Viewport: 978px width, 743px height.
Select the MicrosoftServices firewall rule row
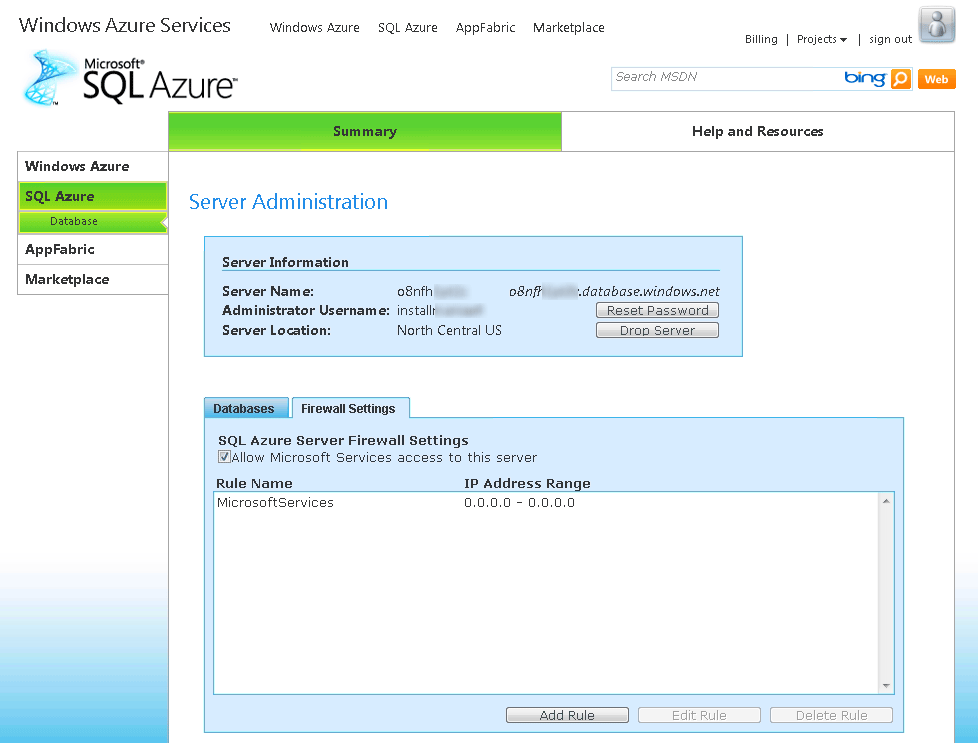coord(547,503)
